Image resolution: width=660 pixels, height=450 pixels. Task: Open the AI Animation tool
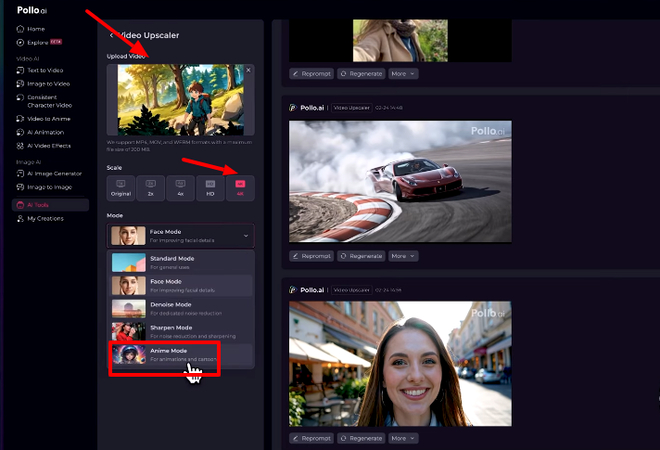[x=46, y=132]
